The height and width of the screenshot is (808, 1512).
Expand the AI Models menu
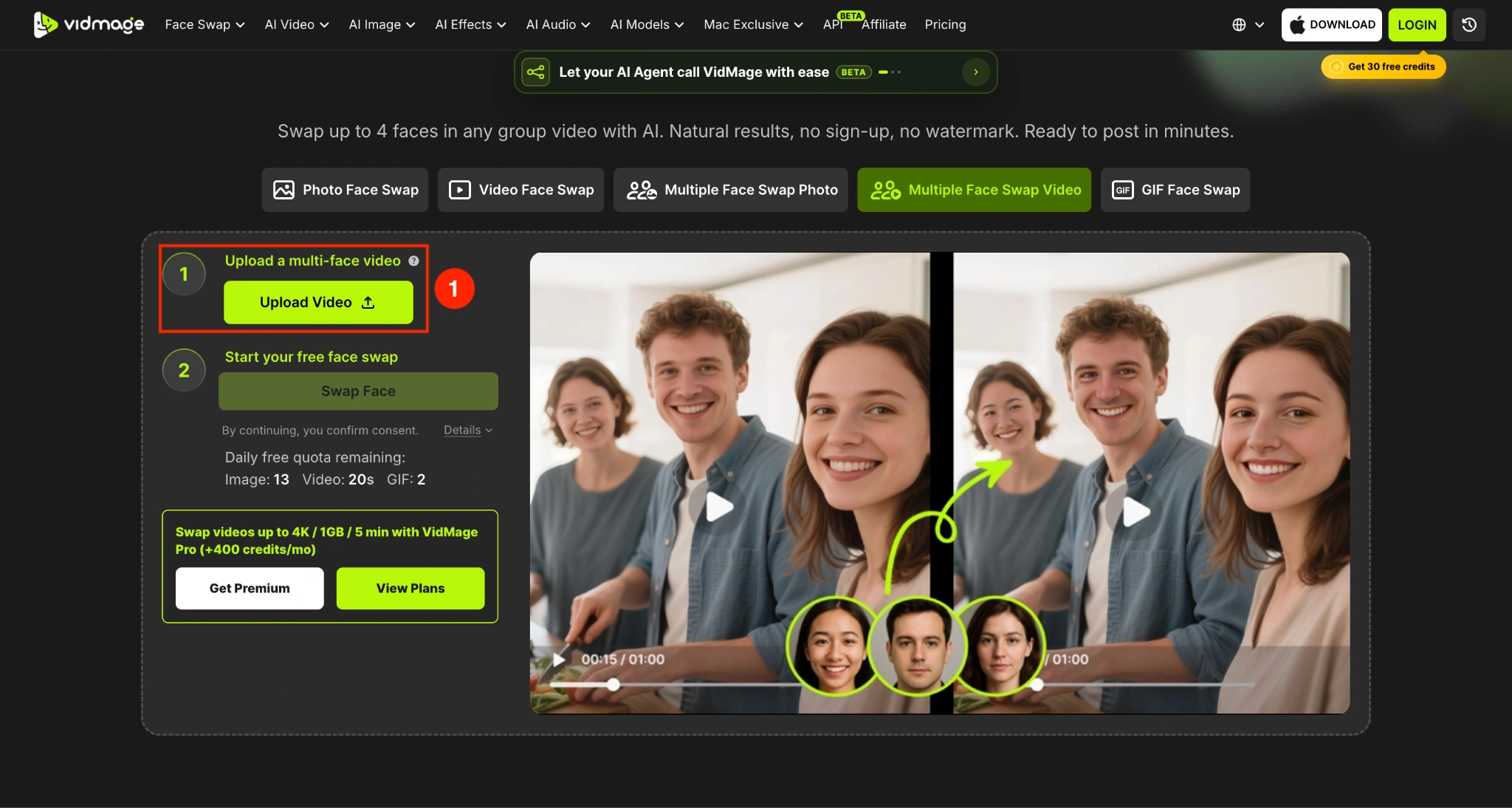pyautogui.click(x=647, y=24)
